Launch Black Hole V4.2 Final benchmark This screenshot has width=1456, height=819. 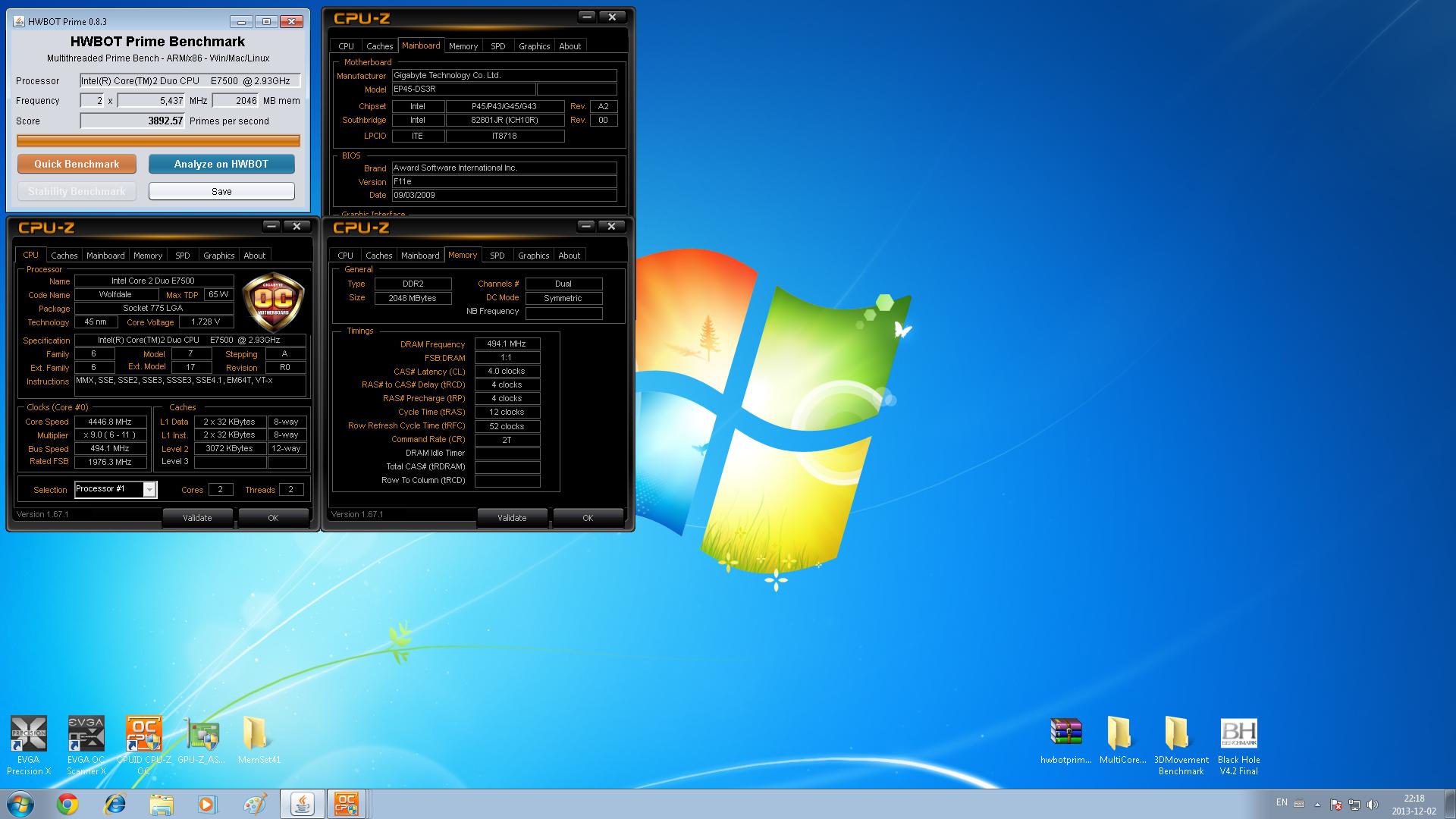1238,746
